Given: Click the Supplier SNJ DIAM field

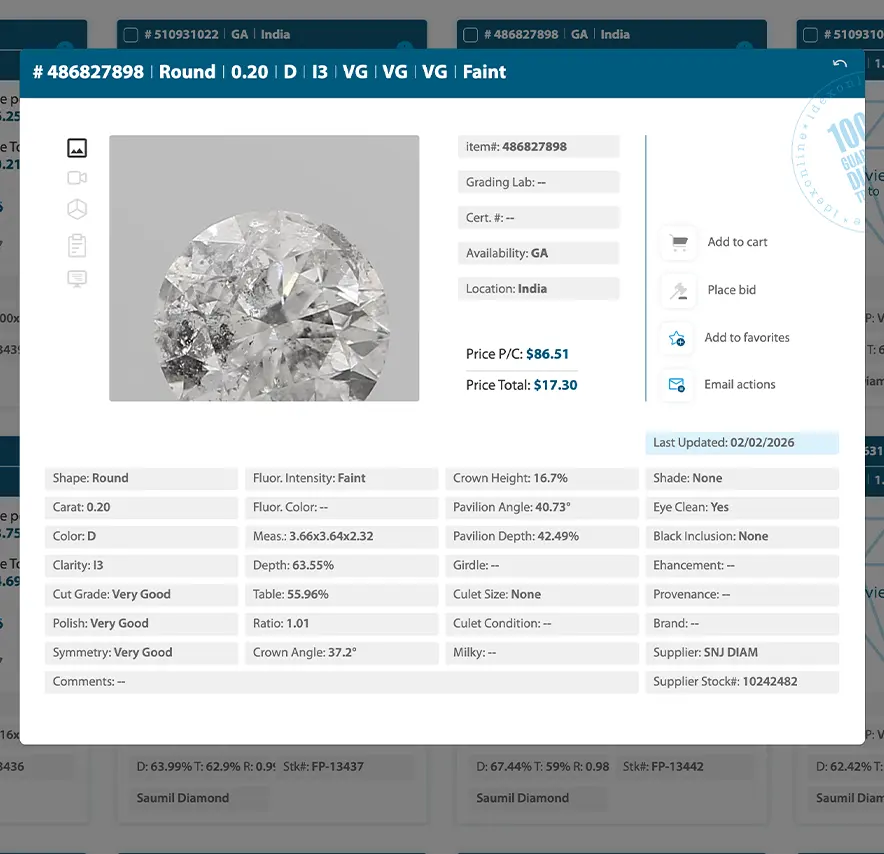Looking at the screenshot, I should tap(742, 653).
